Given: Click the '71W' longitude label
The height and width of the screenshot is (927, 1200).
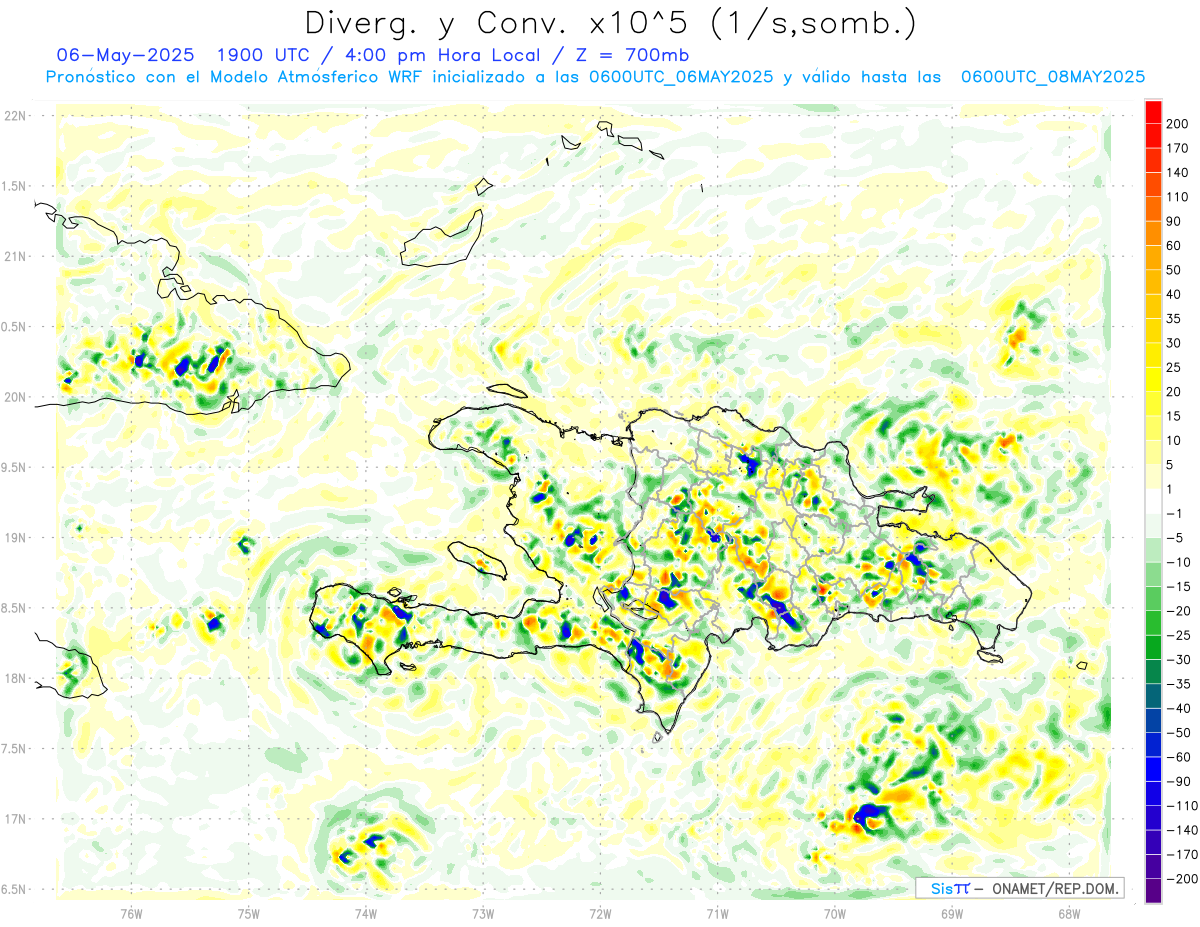Looking at the screenshot, I should coord(717,912).
